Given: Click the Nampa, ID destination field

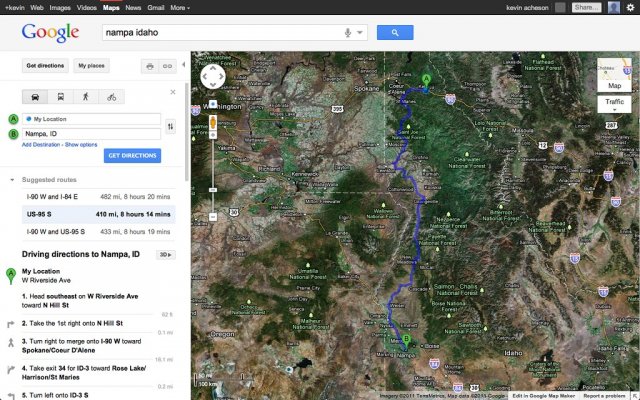Looking at the screenshot, I should point(91,134).
